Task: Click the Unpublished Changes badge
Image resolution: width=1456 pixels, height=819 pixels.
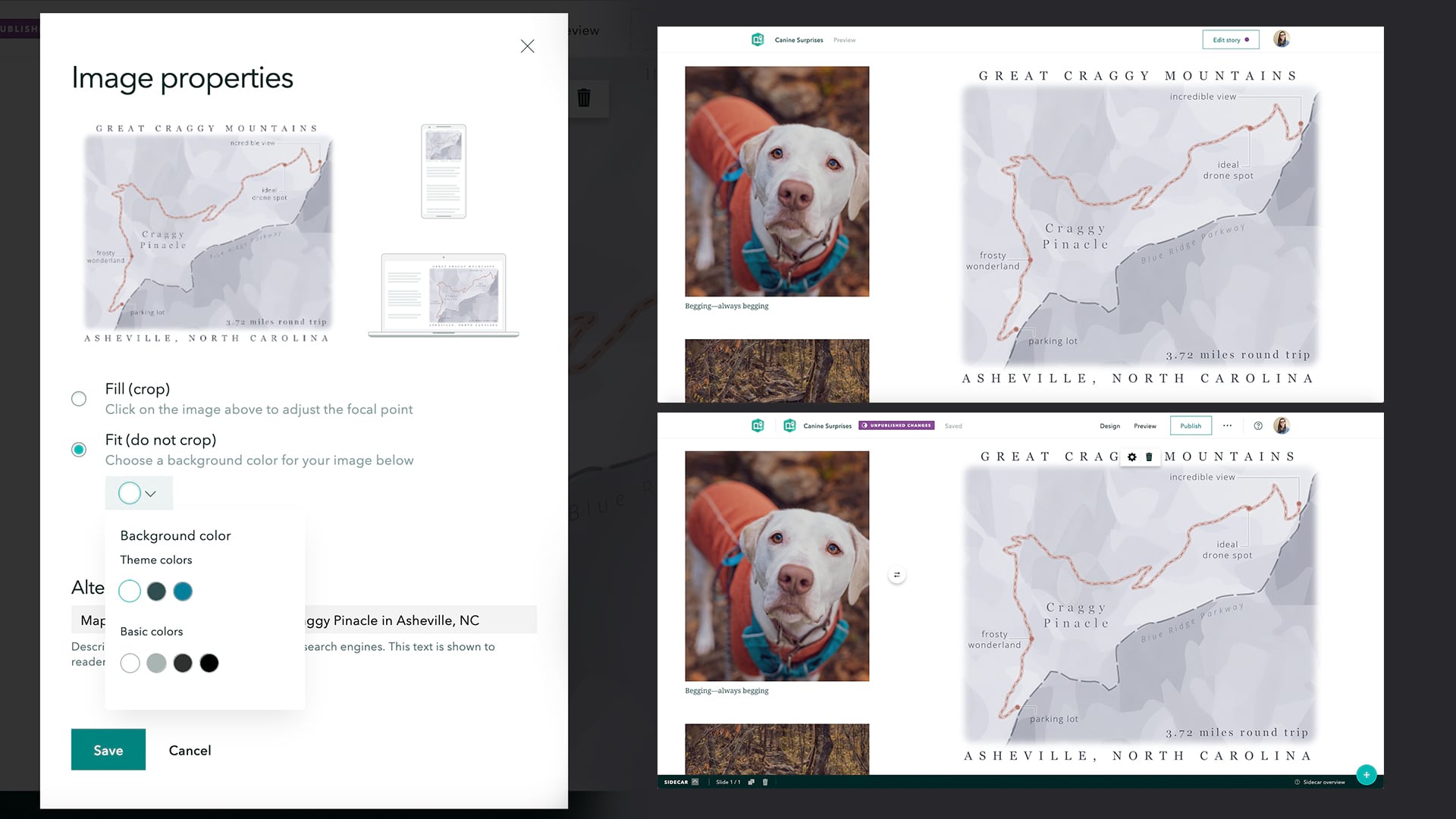Action: tap(896, 425)
